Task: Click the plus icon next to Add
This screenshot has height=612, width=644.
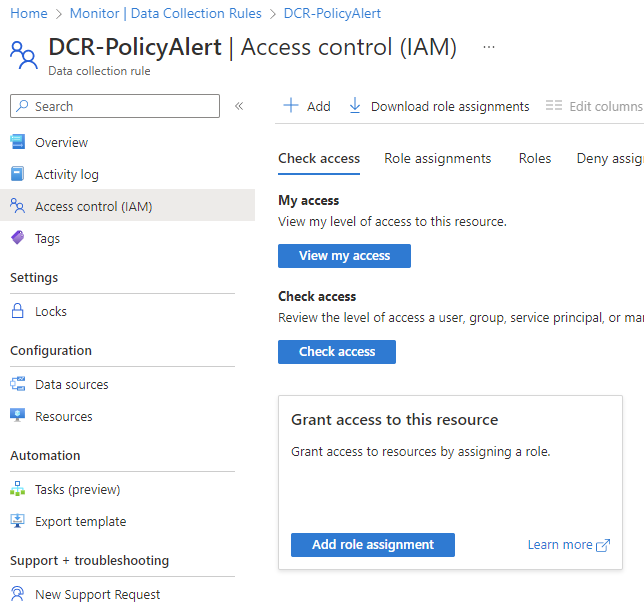Action: pyautogui.click(x=291, y=106)
